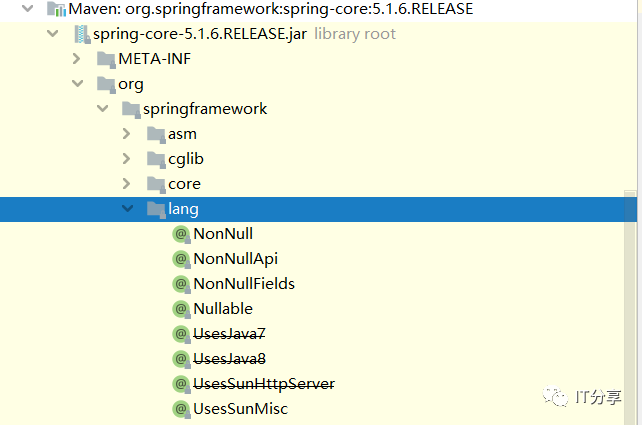The width and height of the screenshot is (642, 425).
Task: Click the META-INF folder icon
Action: click(106, 59)
